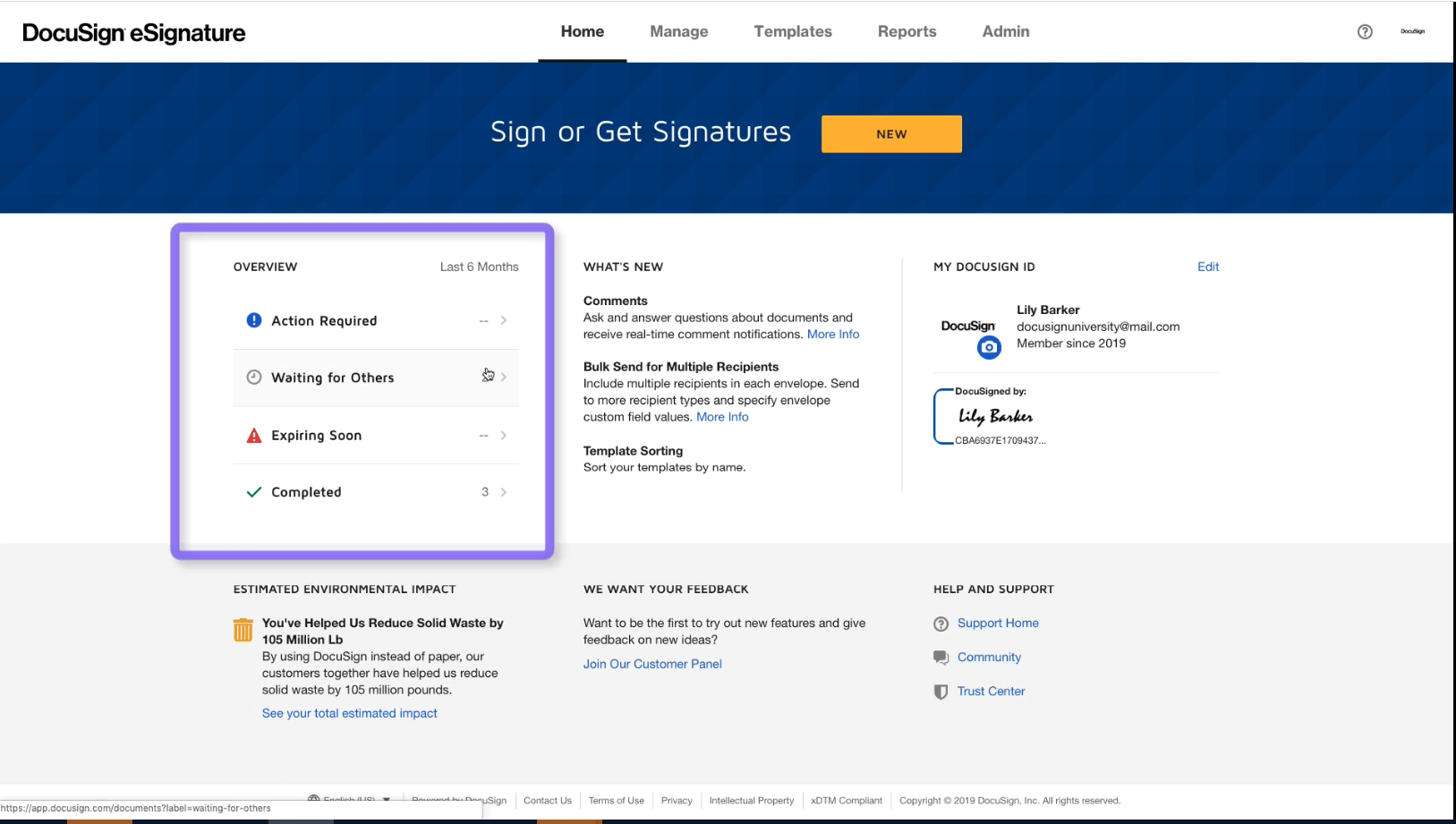Open the Support Home link

pos(998,624)
